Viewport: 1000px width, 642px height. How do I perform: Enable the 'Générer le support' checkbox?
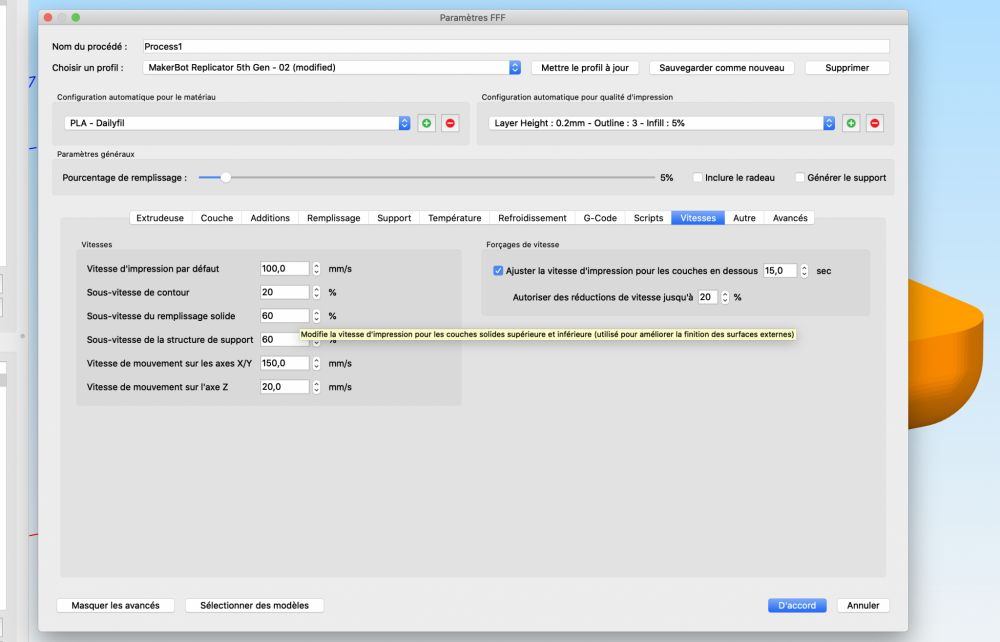(800, 178)
